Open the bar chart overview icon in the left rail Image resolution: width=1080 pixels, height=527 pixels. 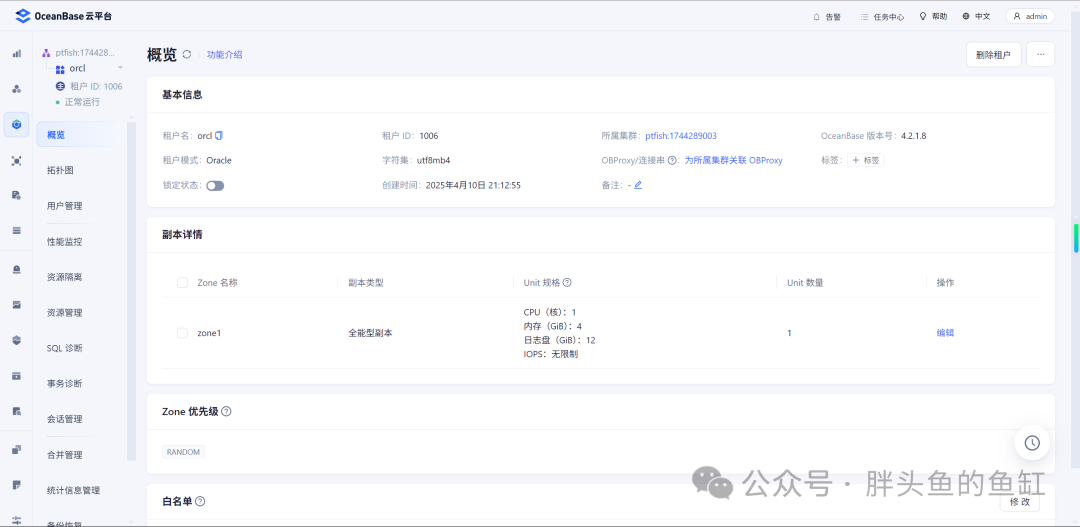point(17,53)
